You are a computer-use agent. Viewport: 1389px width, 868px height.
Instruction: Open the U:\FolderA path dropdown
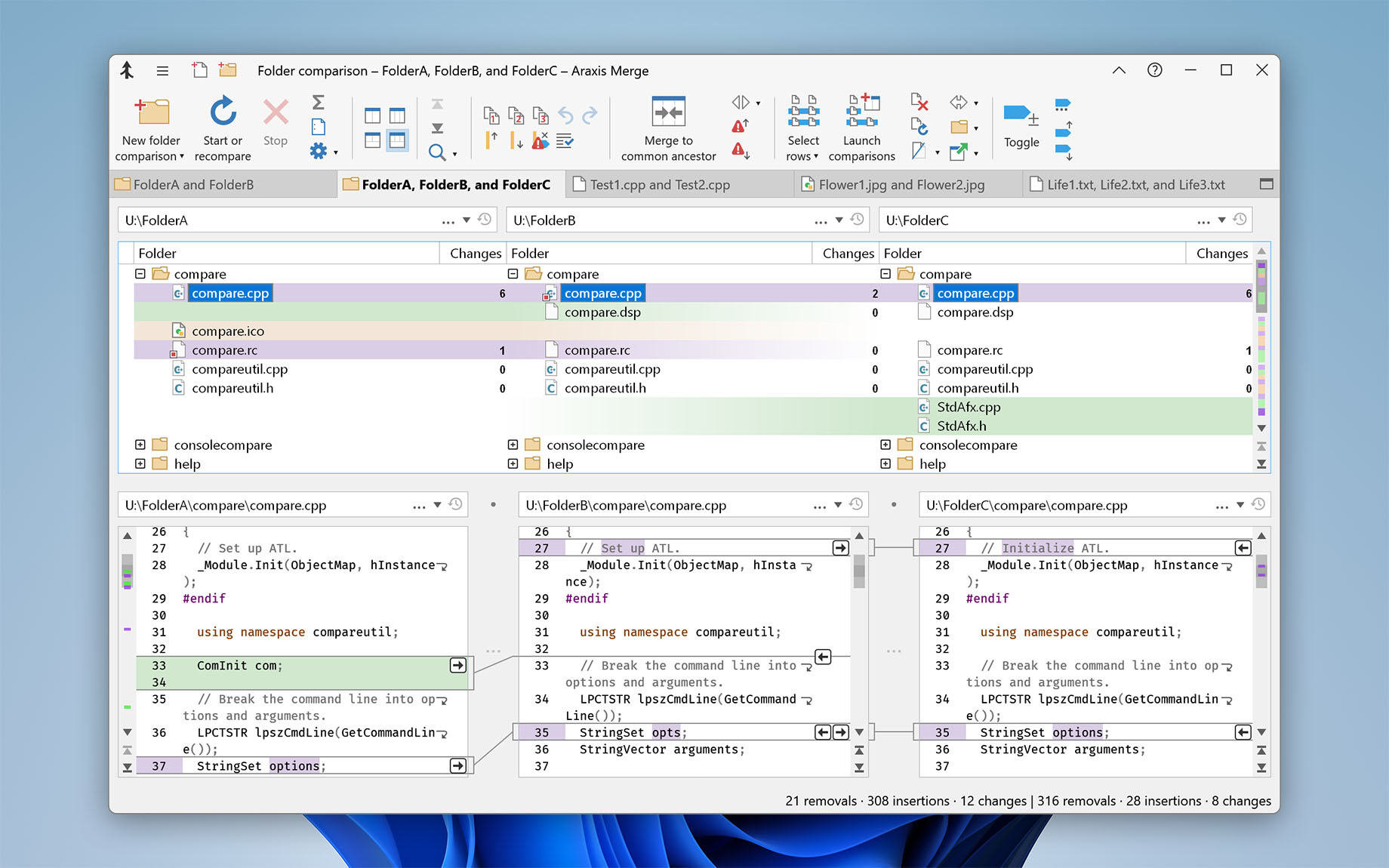click(x=468, y=220)
